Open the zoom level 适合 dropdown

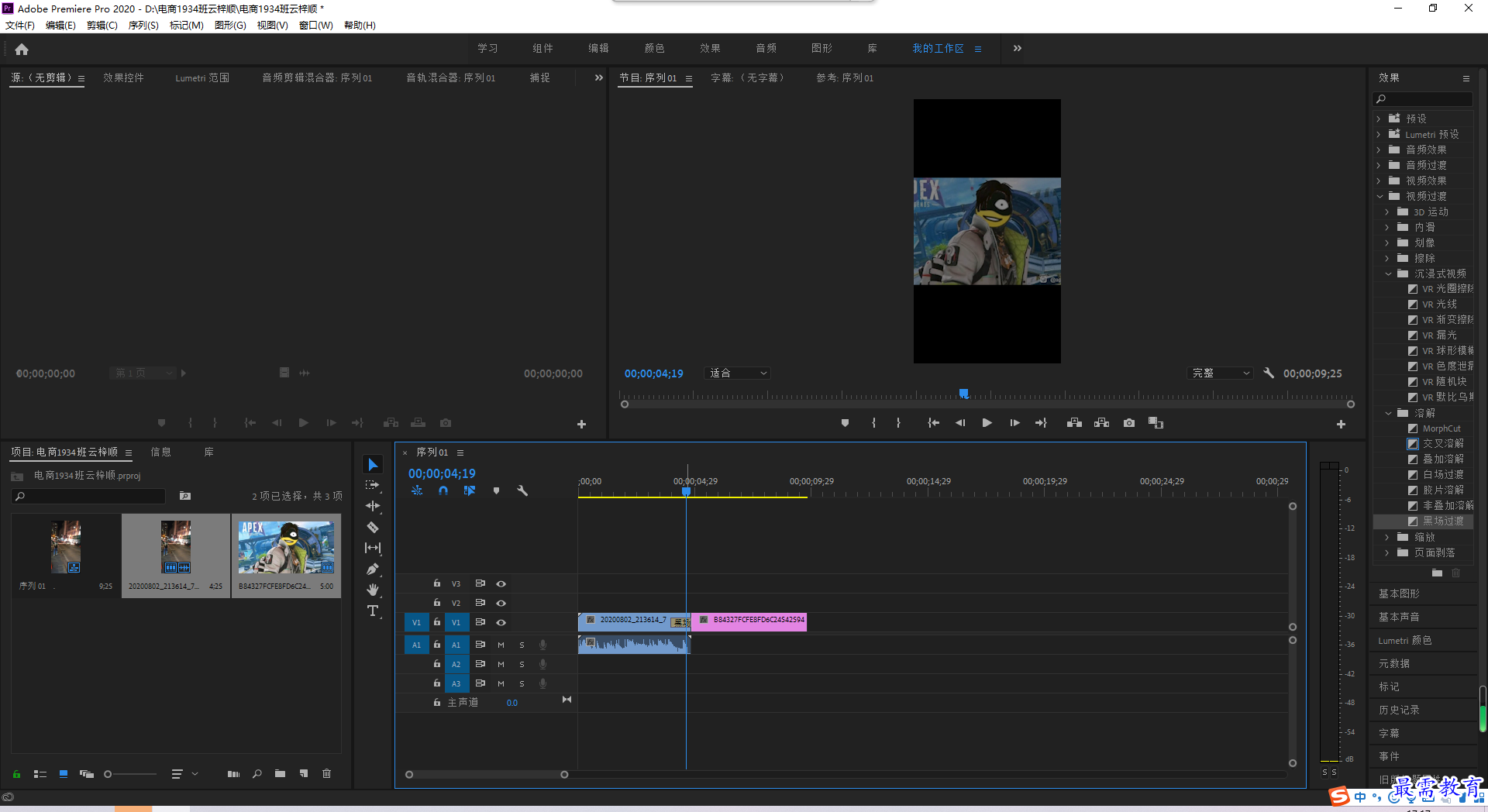pyautogui.click(x=738, y=373)
